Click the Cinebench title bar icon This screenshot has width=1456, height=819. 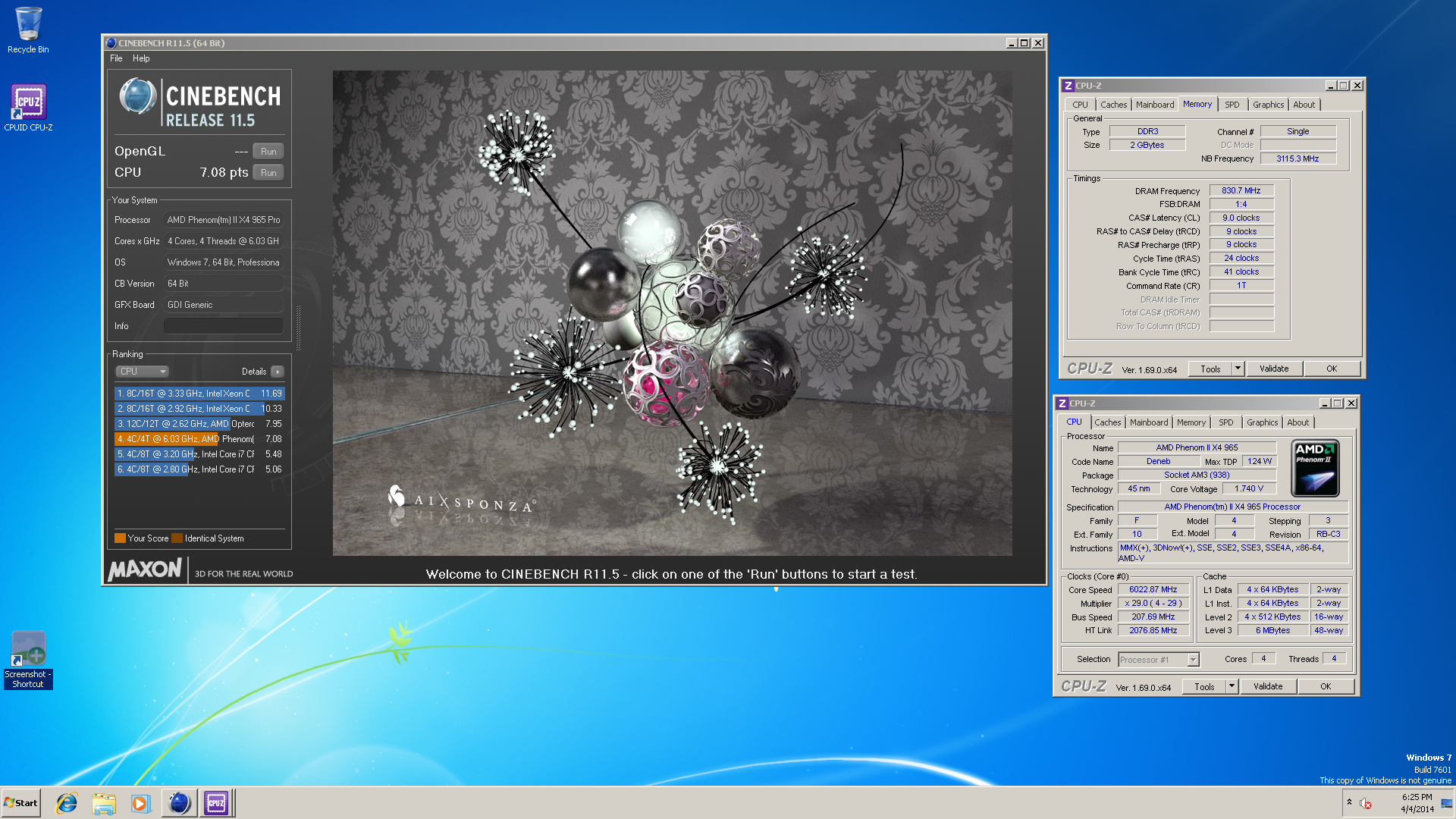(111, 43)
